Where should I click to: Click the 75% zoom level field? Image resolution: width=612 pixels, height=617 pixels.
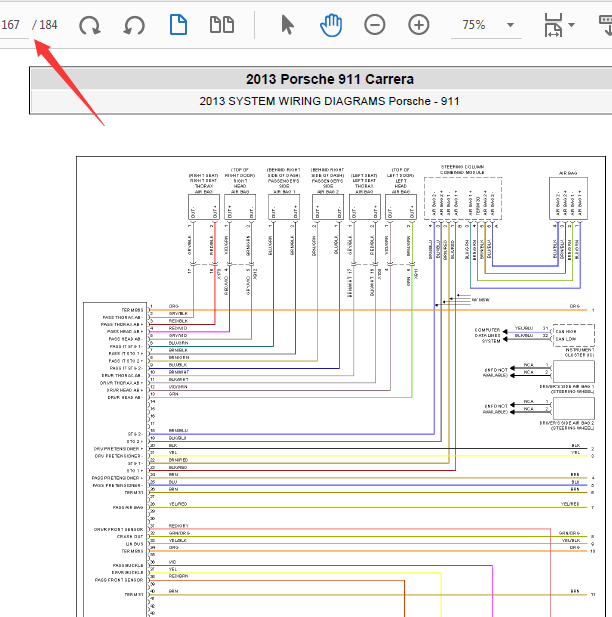474,25
